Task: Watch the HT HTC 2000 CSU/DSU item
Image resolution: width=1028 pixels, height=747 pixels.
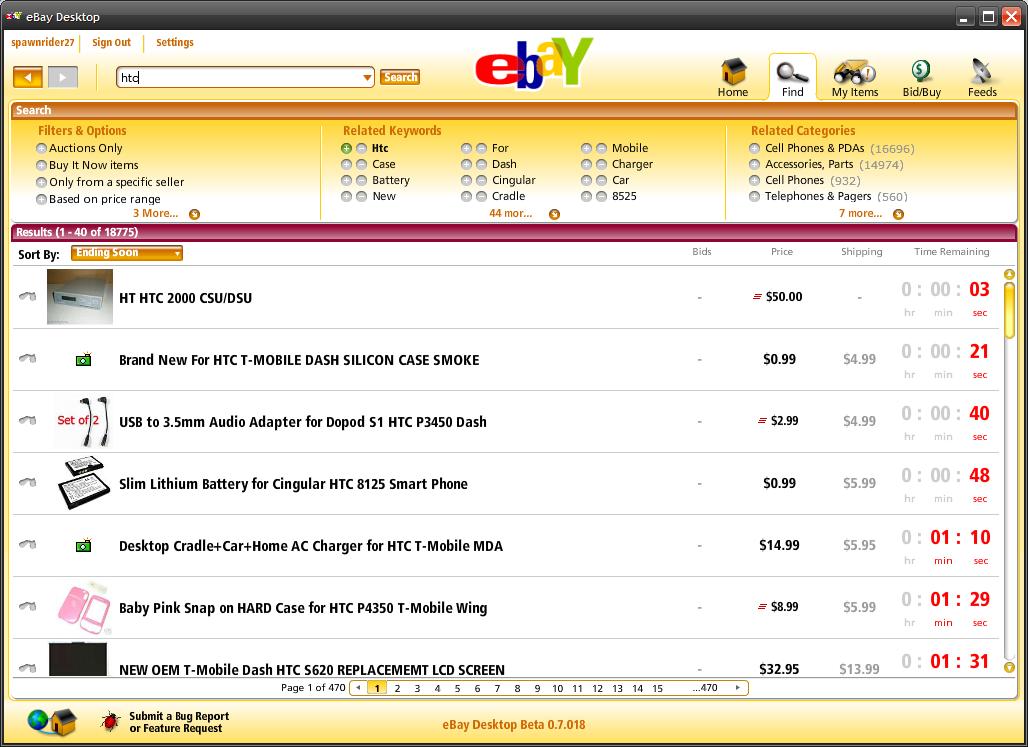Action: [28, 296]
